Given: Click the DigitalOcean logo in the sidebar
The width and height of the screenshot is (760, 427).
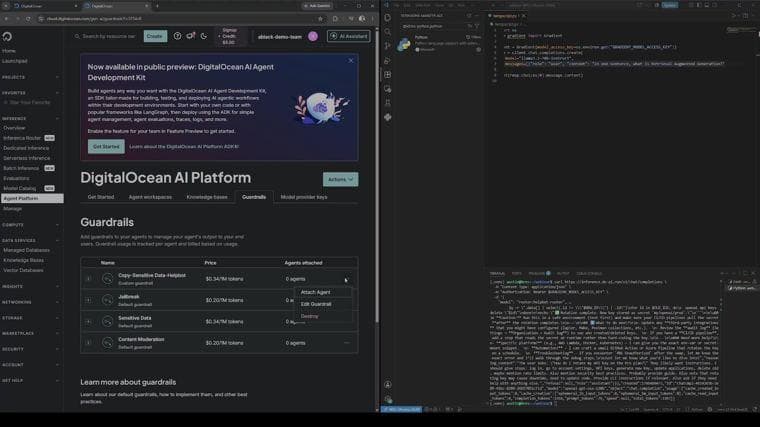Looking at the screenshot, I should coord(7,36).
